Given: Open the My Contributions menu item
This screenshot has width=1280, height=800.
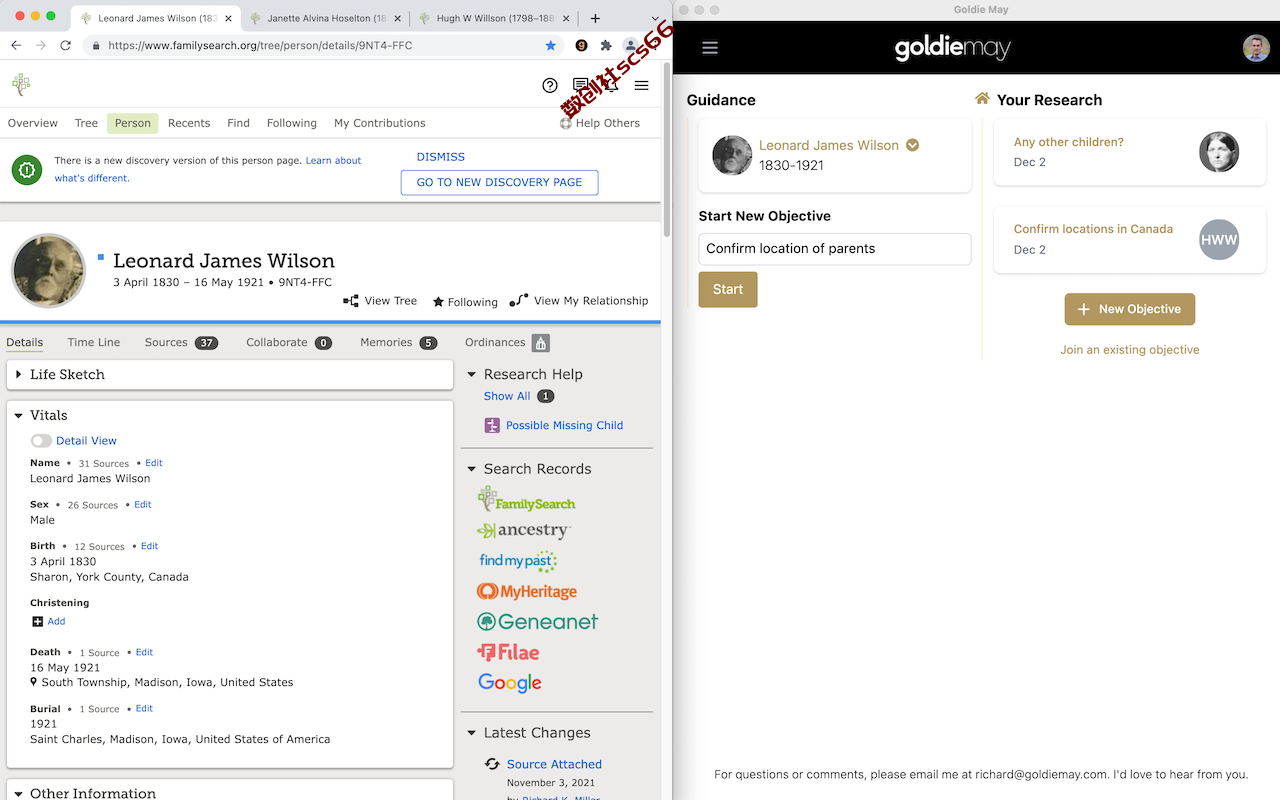Looking at the screenshot, I should pyautogui.click(x=380, y=123).
